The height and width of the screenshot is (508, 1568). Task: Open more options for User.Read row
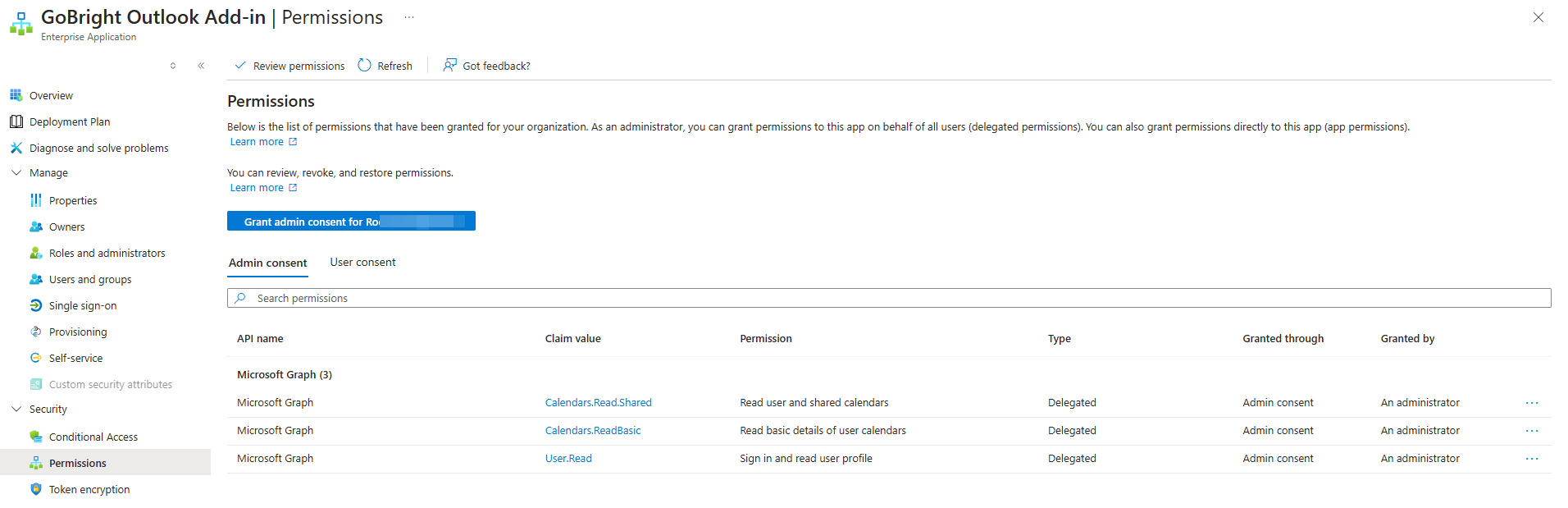(x=1532, y=459)
